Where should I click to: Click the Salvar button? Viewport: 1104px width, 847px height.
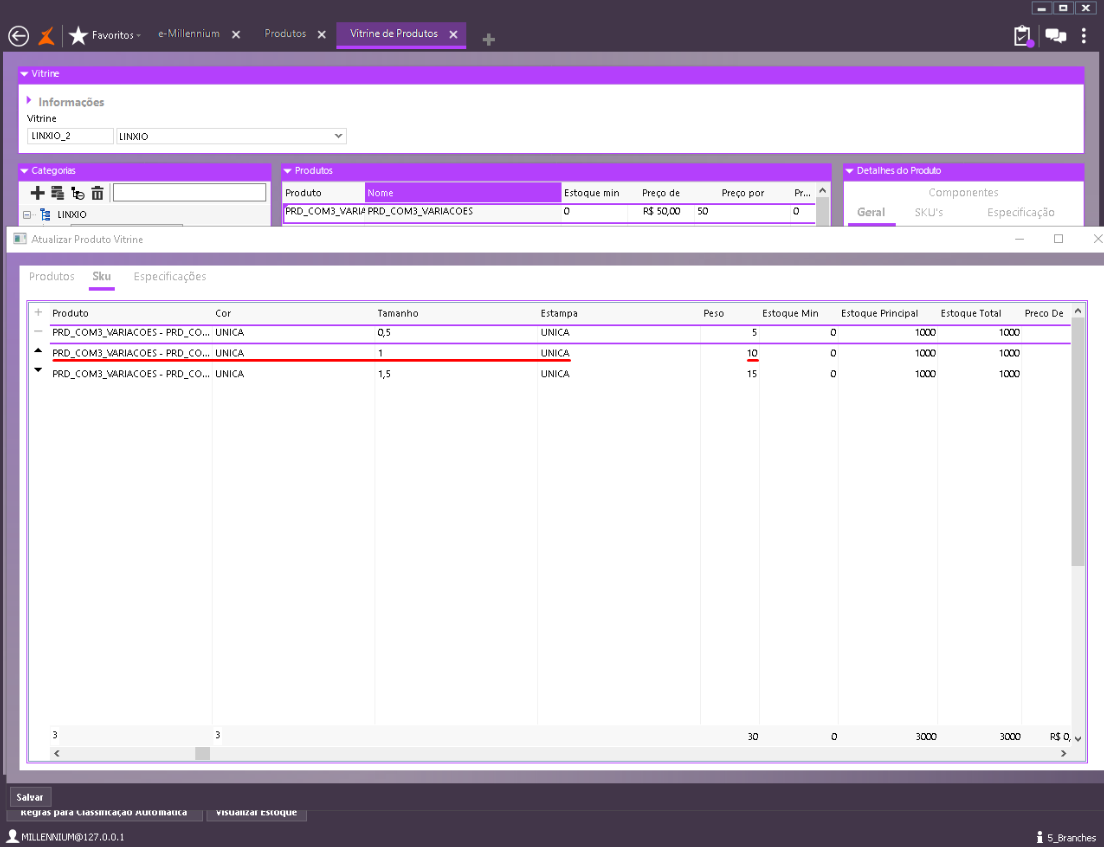30,797
